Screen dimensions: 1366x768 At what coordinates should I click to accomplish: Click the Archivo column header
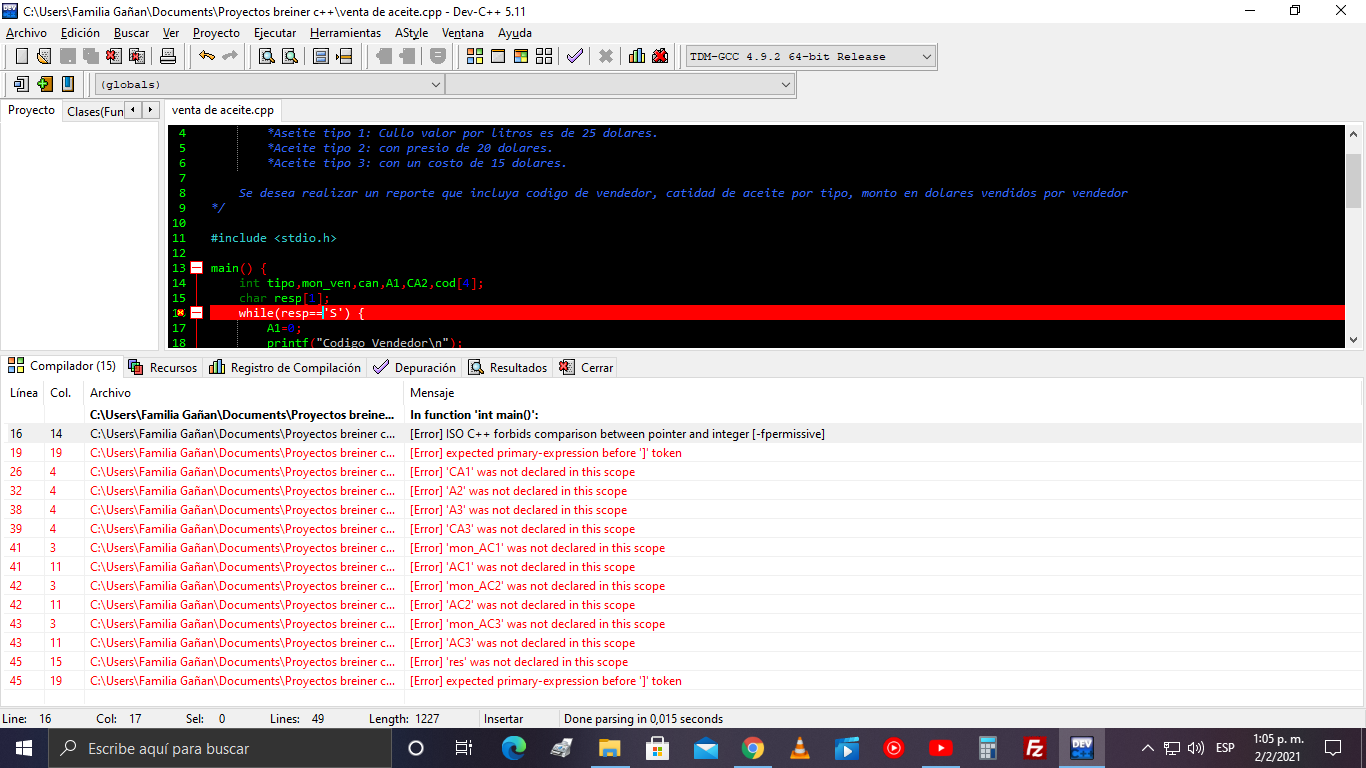tap(110, 393)
